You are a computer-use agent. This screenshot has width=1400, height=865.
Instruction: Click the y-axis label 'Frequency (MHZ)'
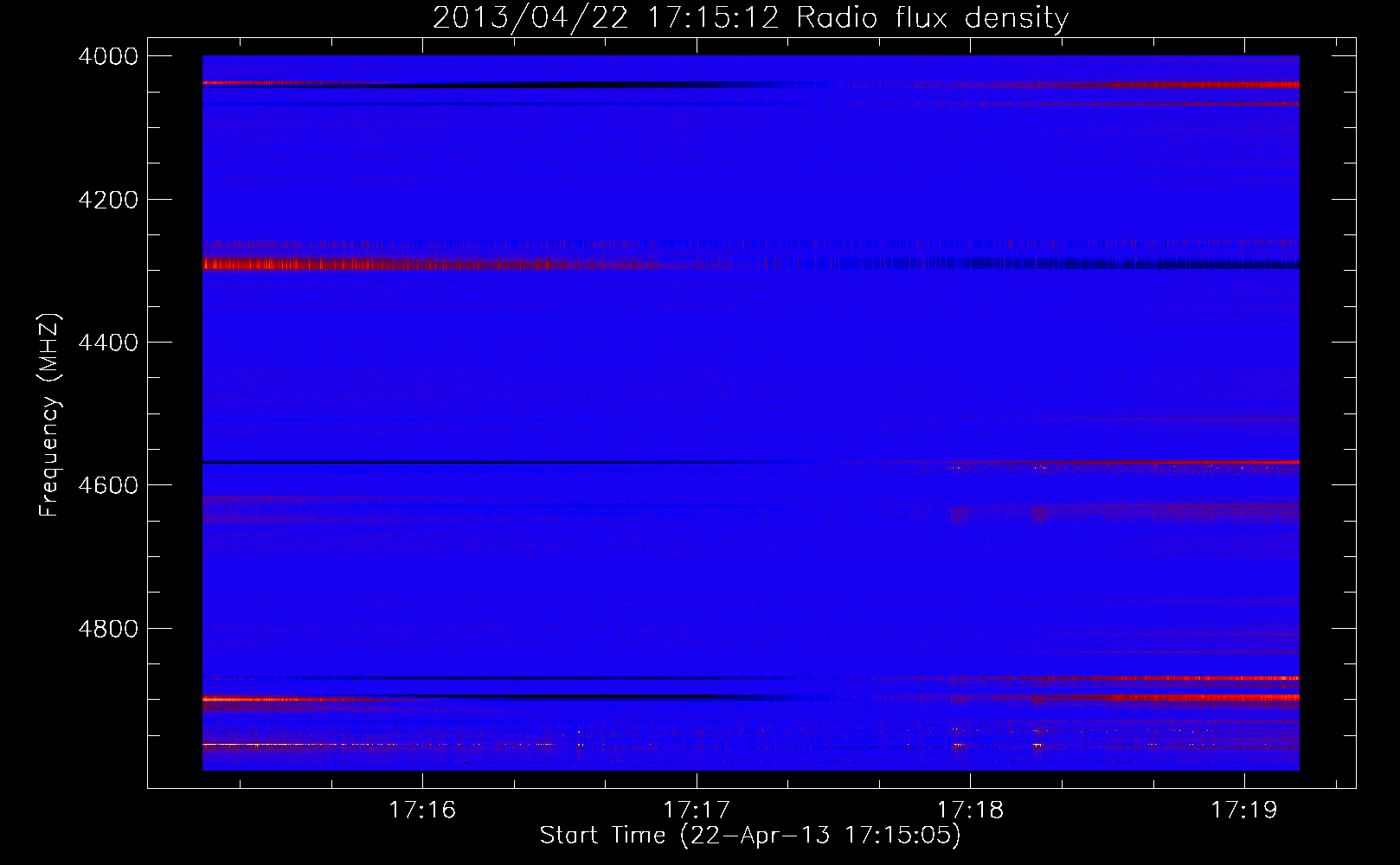click(49, 415)
